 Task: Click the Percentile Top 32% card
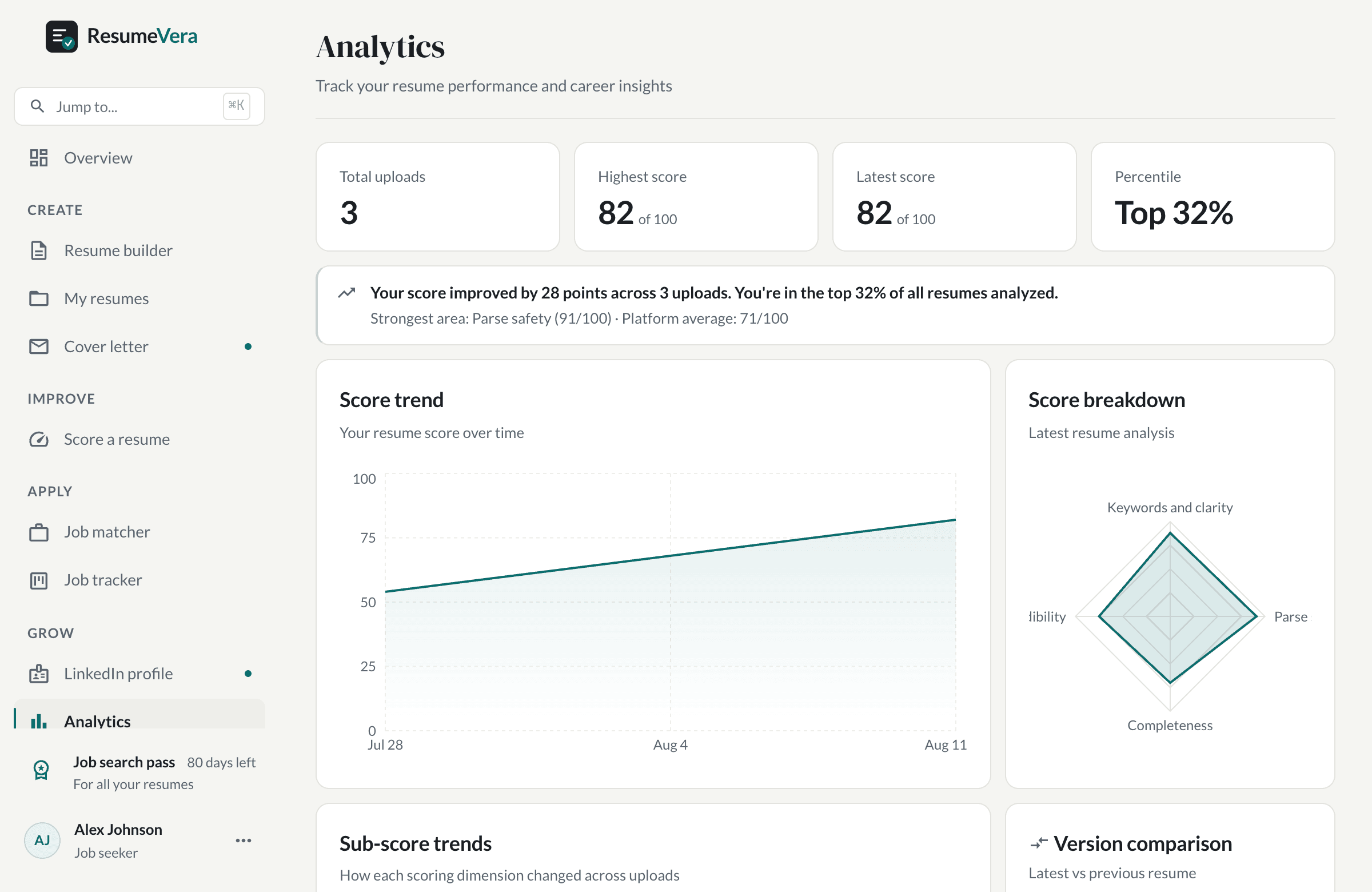tap(1213, 197)
